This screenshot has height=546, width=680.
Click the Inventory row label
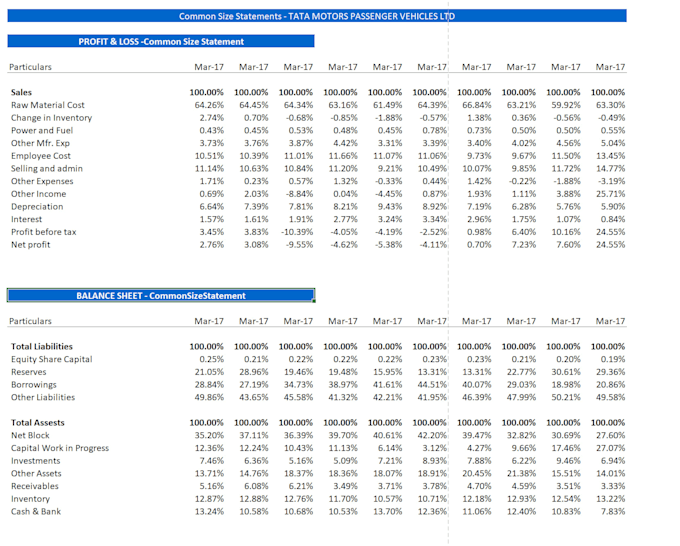tap(30, 499)
